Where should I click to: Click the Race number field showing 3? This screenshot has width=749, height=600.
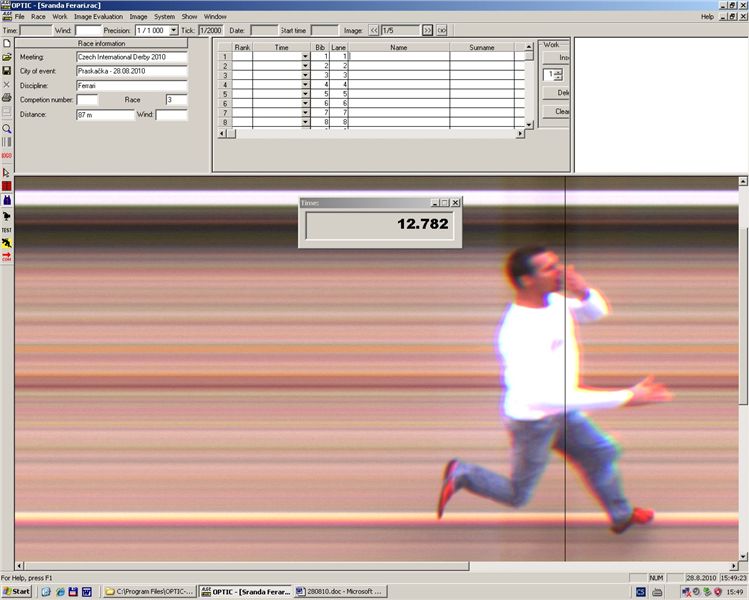coord(176,100)
